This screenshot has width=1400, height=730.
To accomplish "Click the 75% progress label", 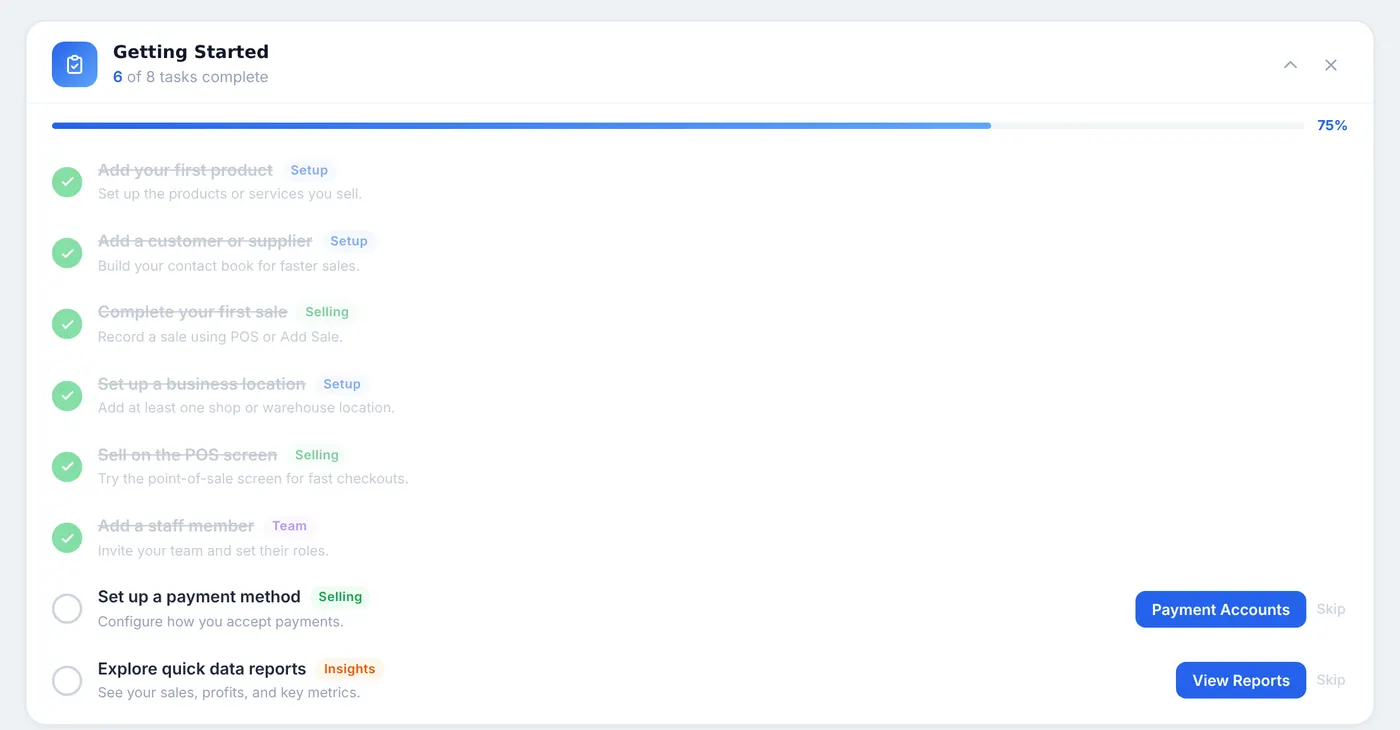I will (x=1332, y=126).
